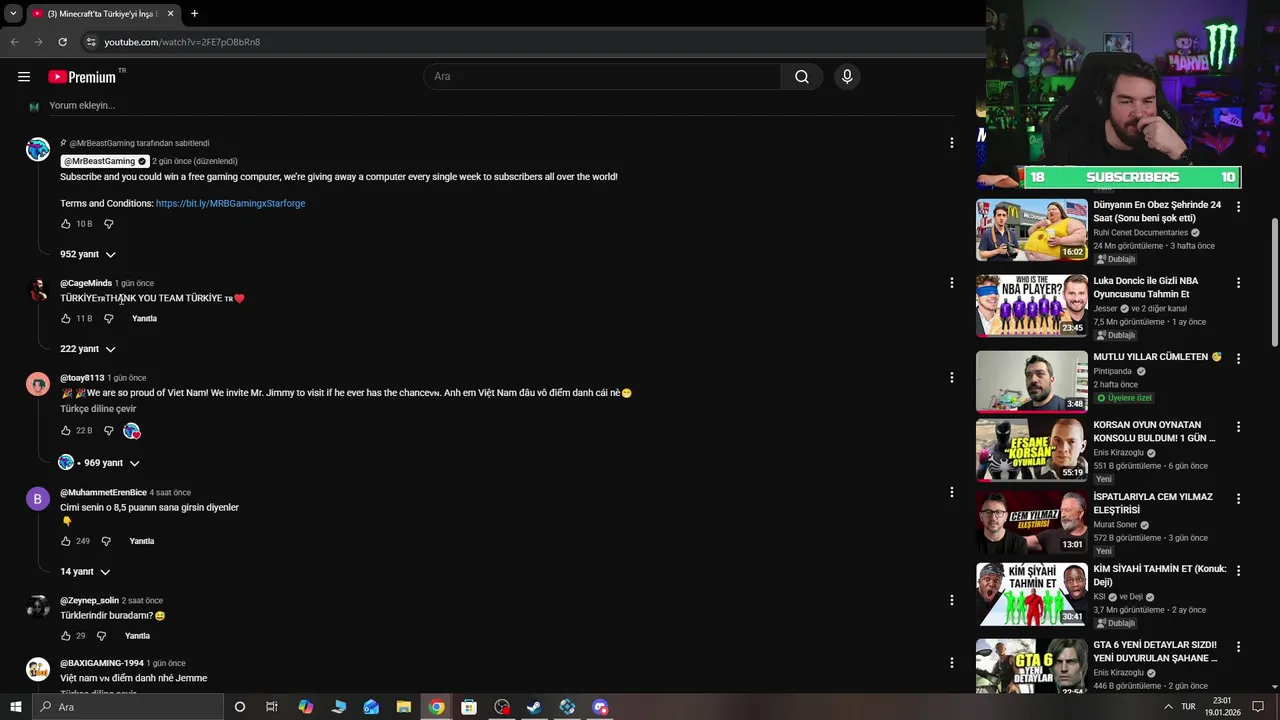Open the bit.ly/MRBGamingxStarforge link
1280x720 pixels.
(x=230, y=203)
